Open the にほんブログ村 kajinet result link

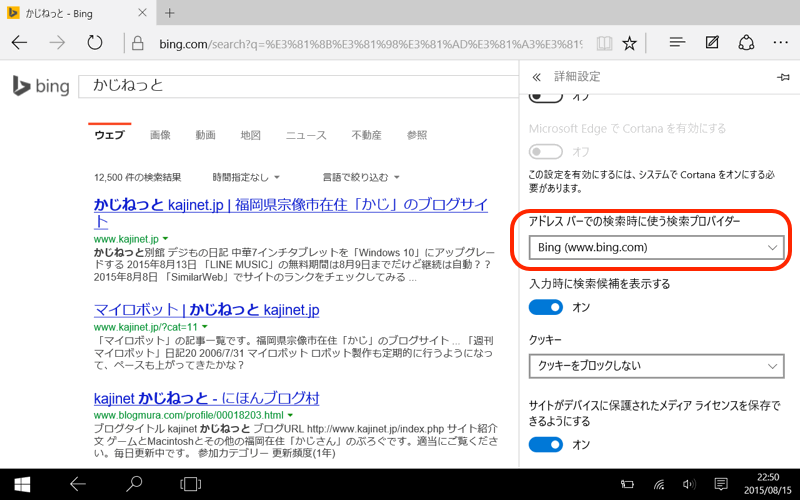coord(206,397)
